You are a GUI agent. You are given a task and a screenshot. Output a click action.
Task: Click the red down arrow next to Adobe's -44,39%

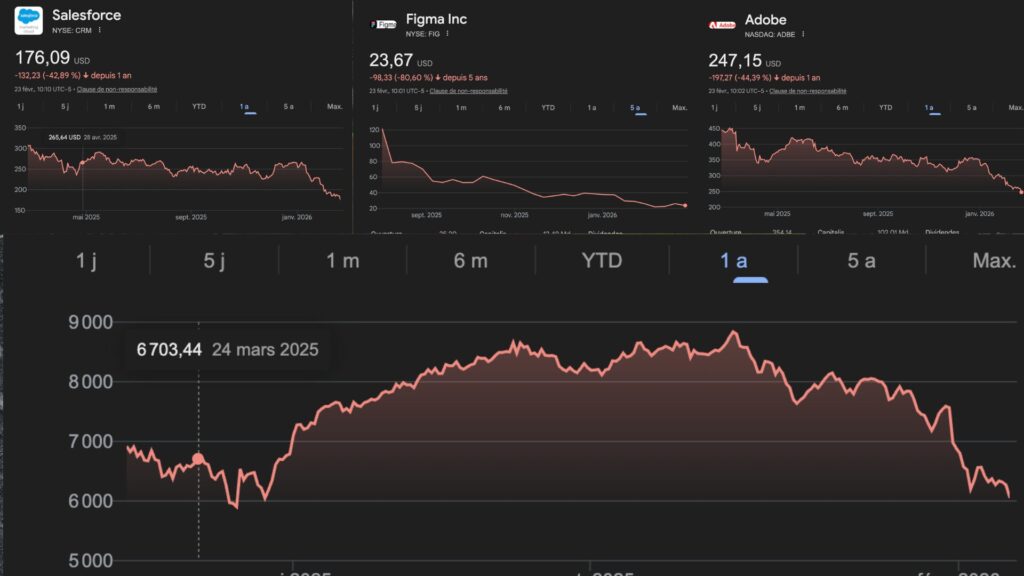click(775, 76)
